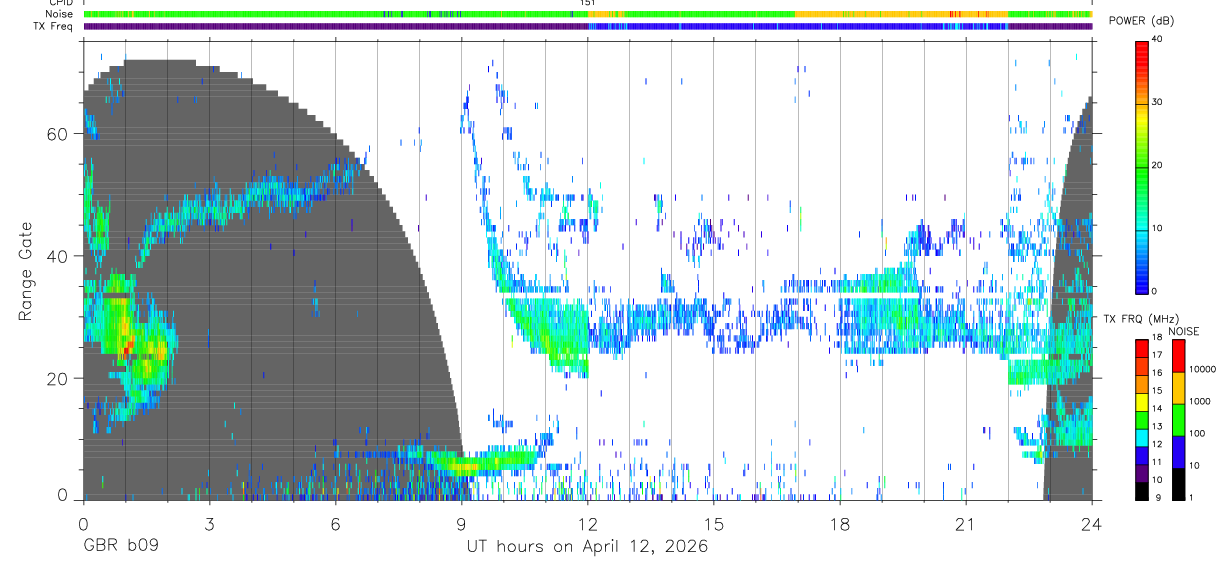The image size is (1228, 567).
Task: Click the '151' CPID value above the plot
Action: click(588, 3)
